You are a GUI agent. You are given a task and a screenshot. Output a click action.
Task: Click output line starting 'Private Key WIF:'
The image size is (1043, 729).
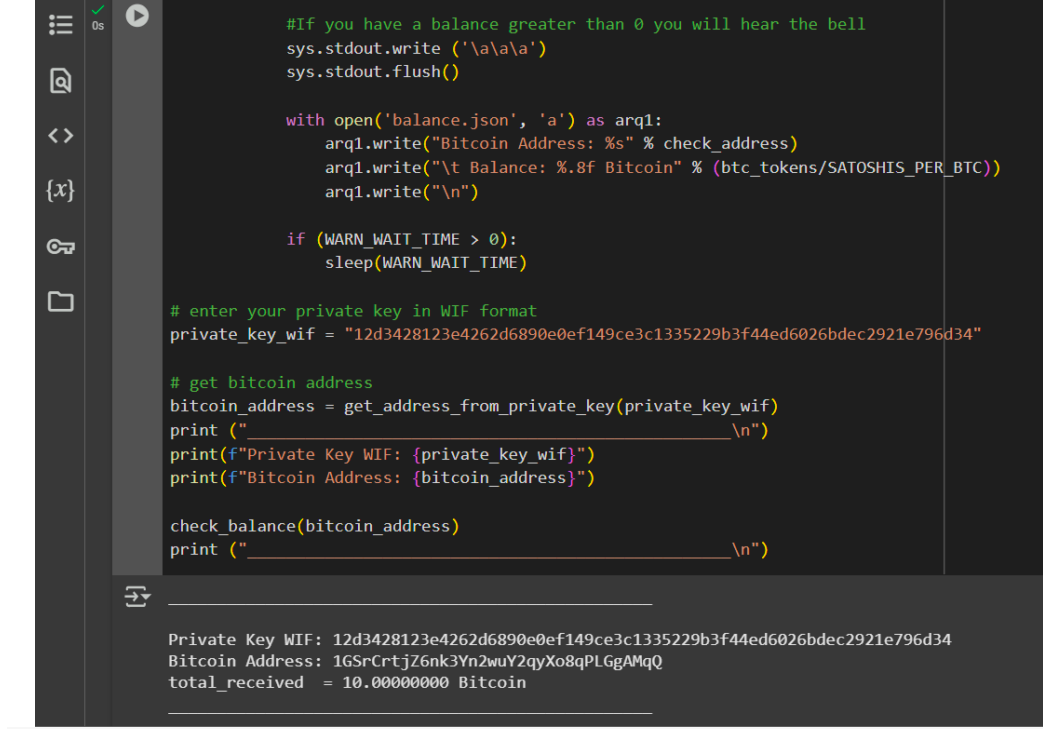pos(559,639)
